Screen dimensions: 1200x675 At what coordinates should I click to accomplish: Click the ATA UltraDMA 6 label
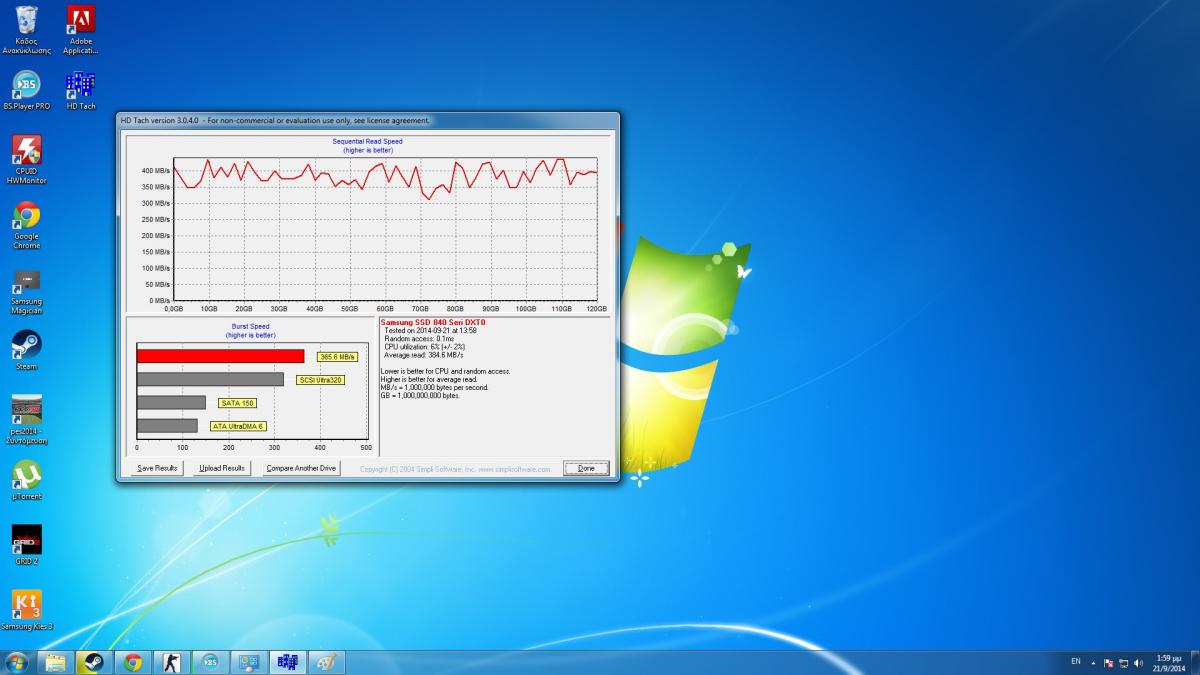pos(238,426)
